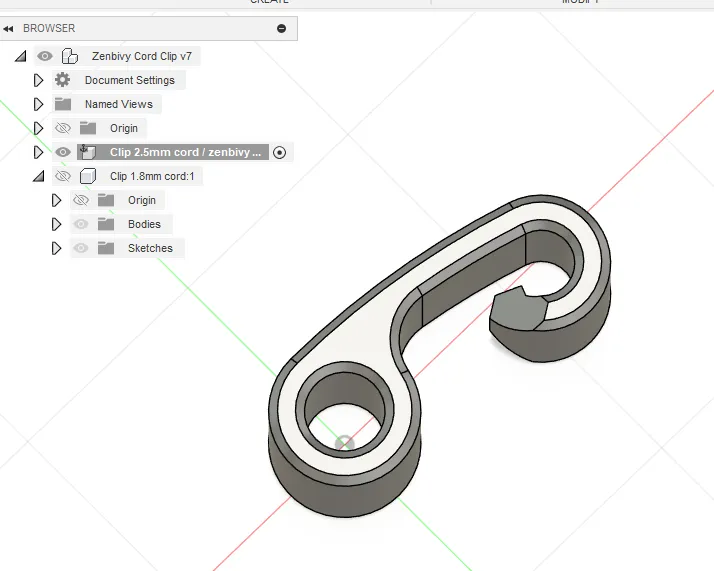Screen dimensions: 714x571
Task: Toggle visibility of the Sketches folder
Action: coord(81,248)
